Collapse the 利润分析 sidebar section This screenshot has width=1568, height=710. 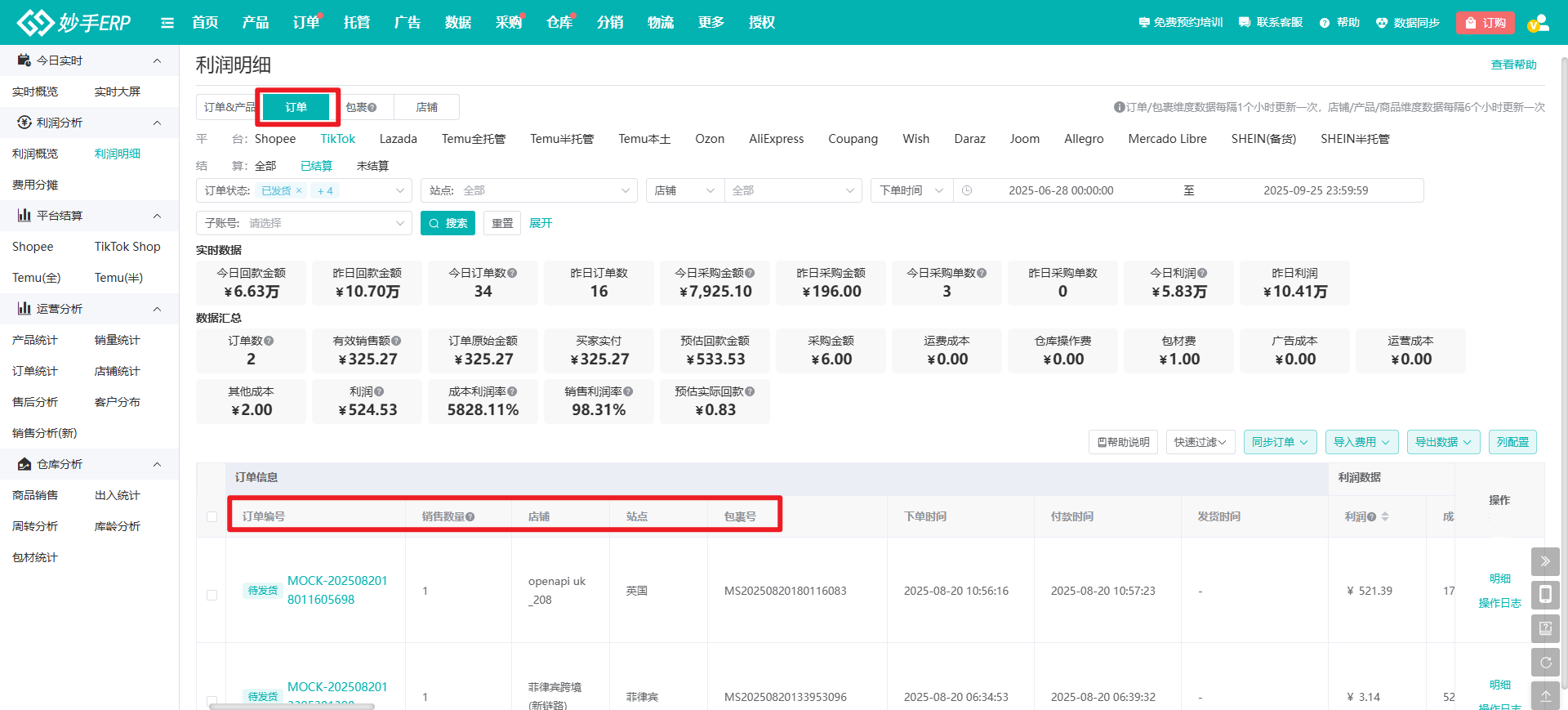coord(157,123)
